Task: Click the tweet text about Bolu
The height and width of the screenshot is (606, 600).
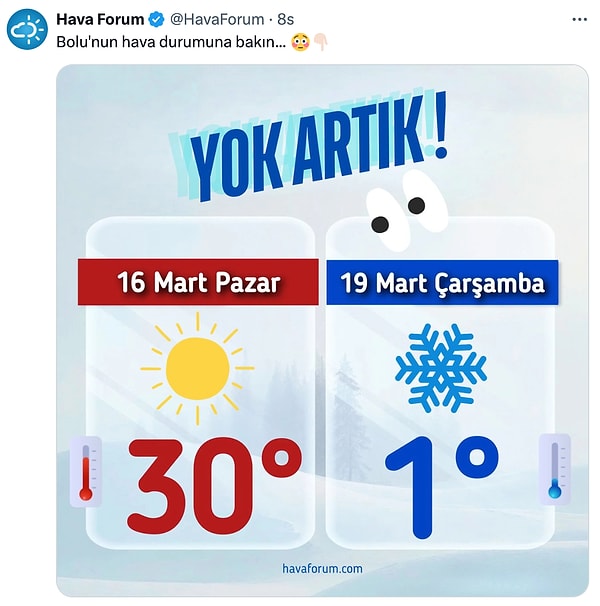Action: [171, 42]
